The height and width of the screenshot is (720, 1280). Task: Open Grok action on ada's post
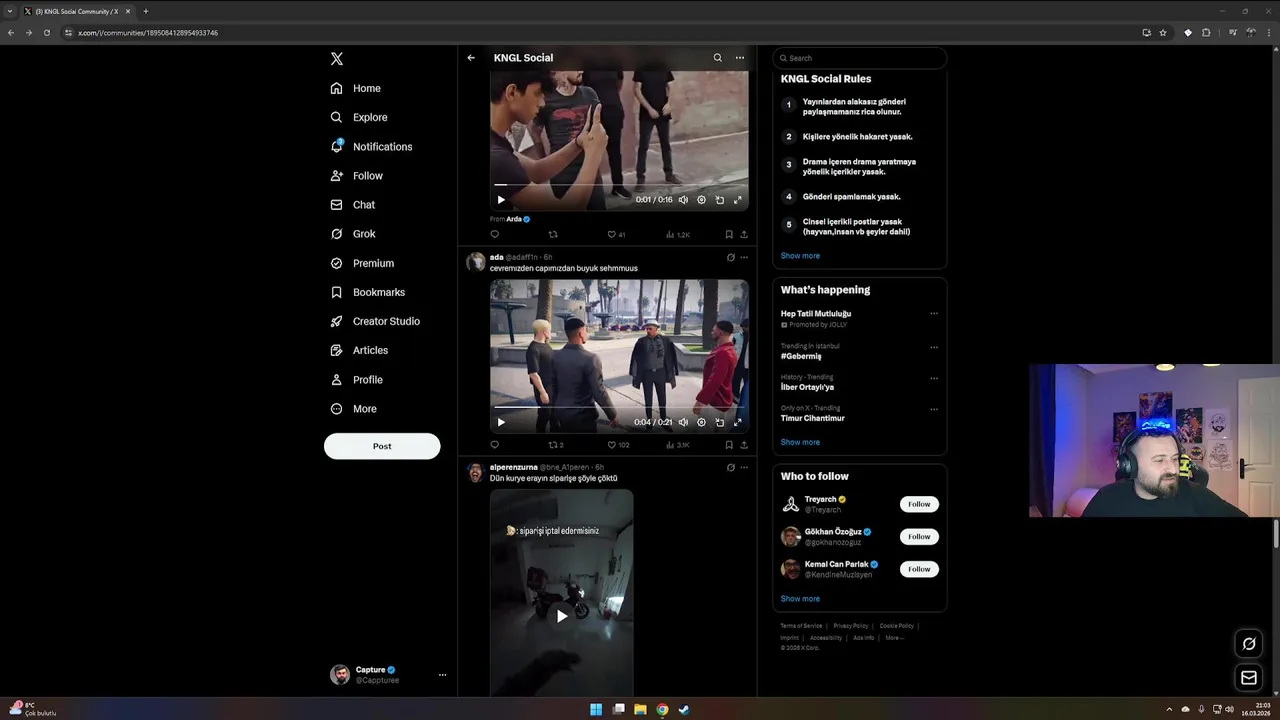[730, 257]
